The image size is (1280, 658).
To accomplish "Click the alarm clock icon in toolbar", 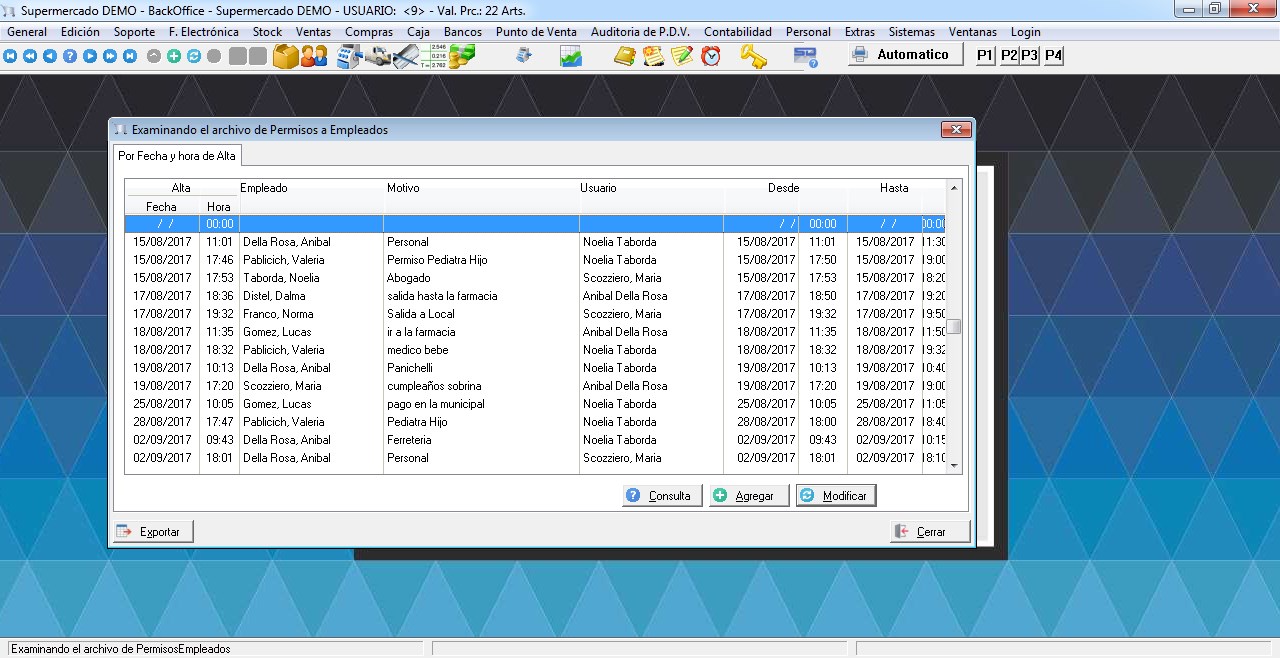I will 711,56.
